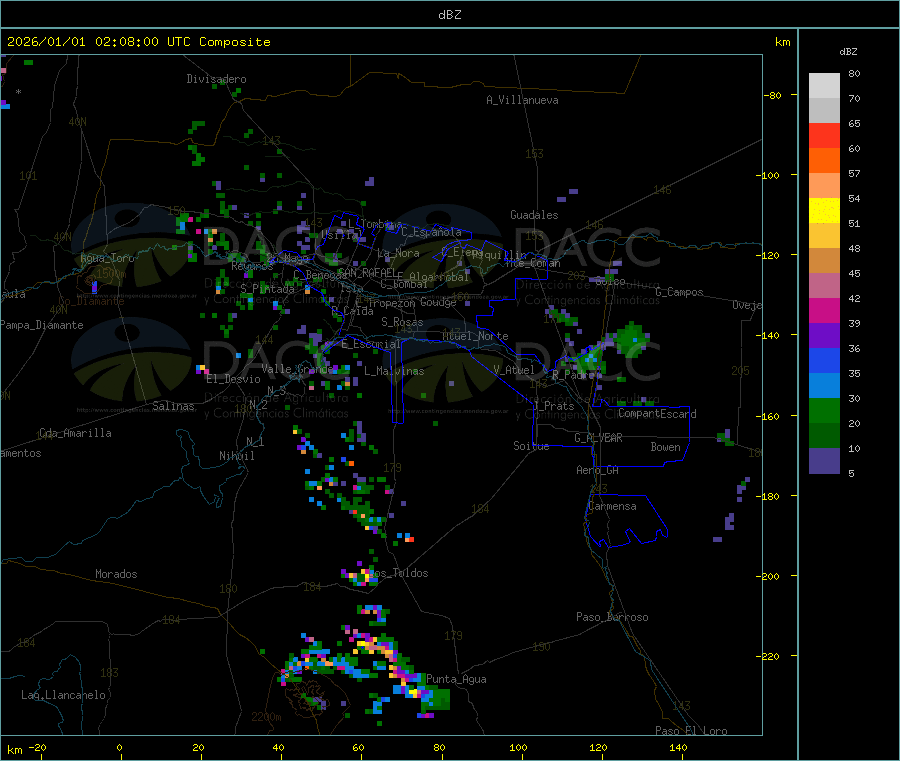Image resolution: width=900 pixels, height=761 pixels.
Task: Select the Paso_El_Loro label
Action: 691,731
